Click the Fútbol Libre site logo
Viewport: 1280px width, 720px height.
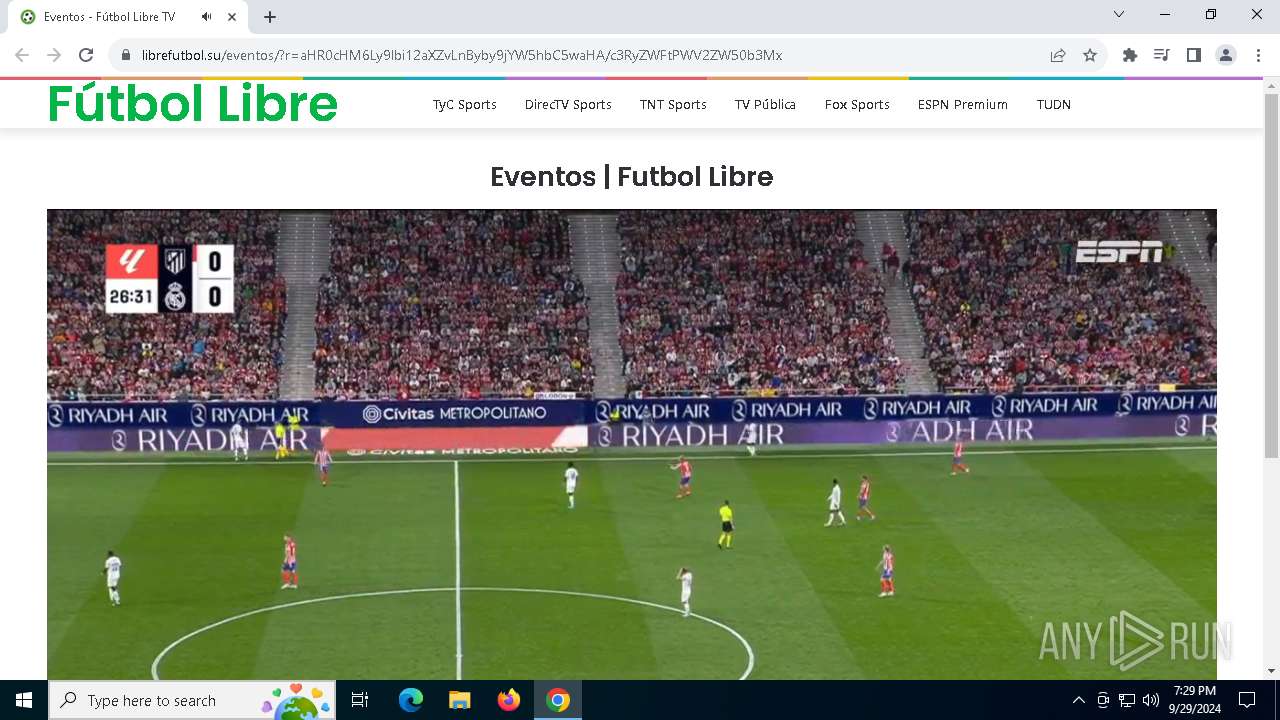193,104
